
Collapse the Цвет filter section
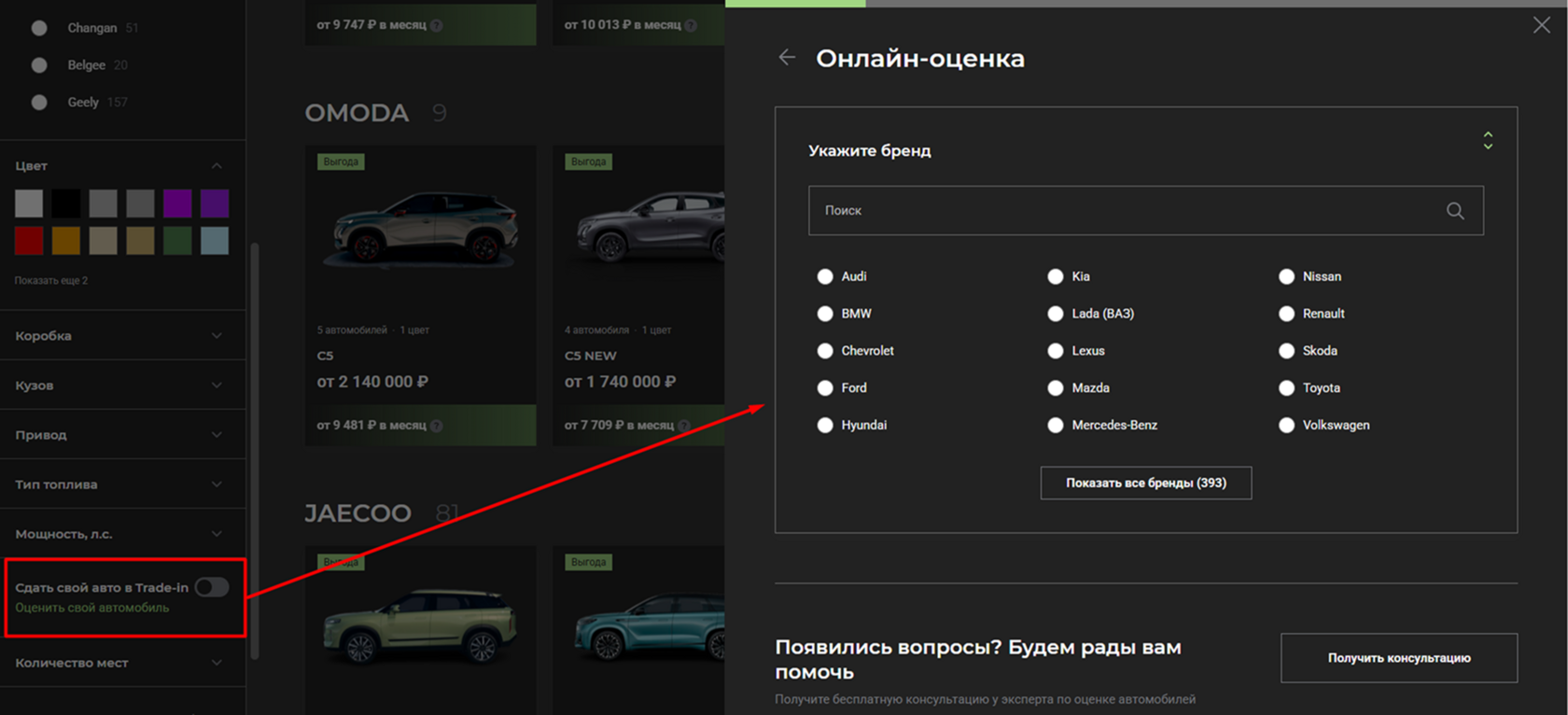tap(217, 166)
